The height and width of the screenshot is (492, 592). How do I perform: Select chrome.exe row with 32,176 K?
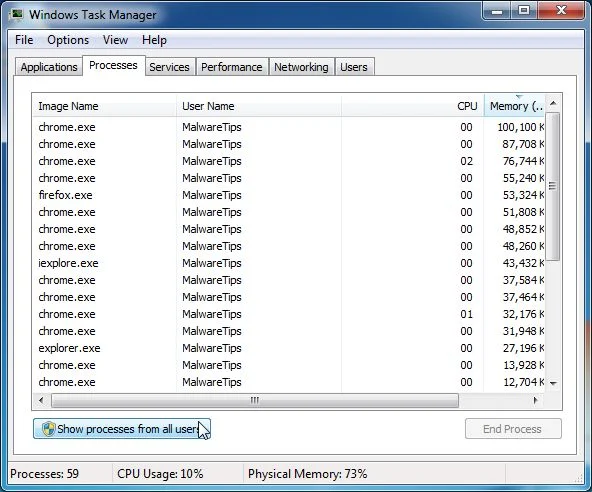click(288, 314)
